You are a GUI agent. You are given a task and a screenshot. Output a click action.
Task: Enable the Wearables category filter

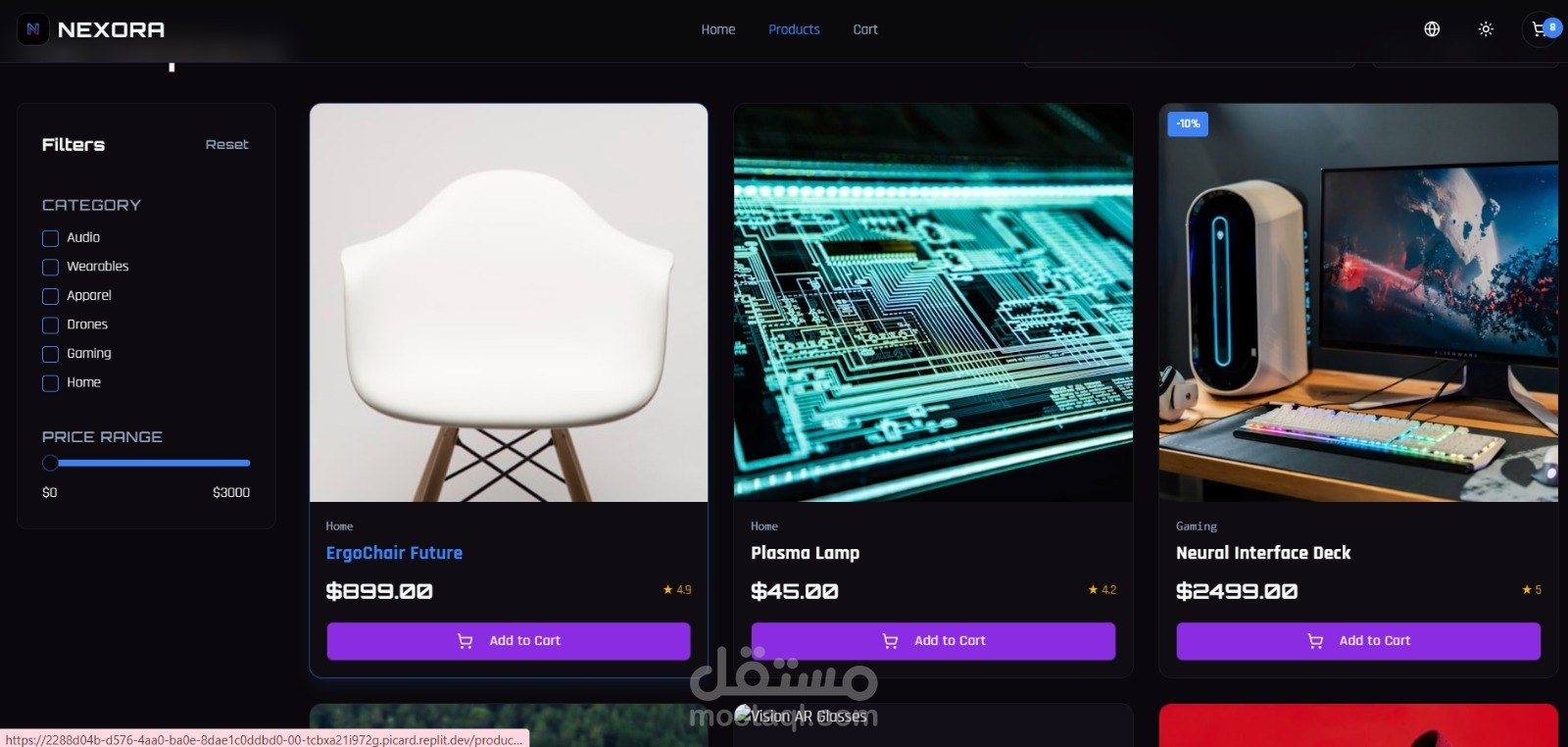(51, 267)
